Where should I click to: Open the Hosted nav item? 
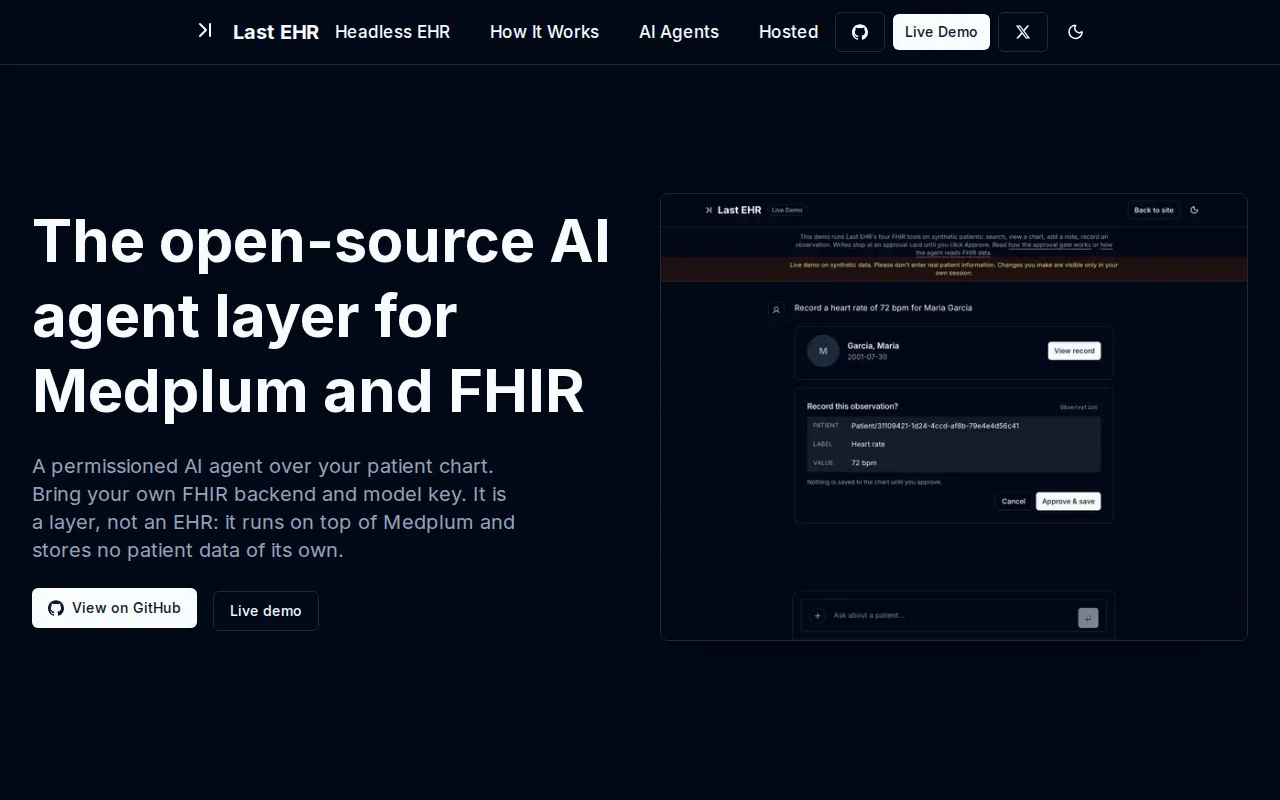[x=788, y=32]
